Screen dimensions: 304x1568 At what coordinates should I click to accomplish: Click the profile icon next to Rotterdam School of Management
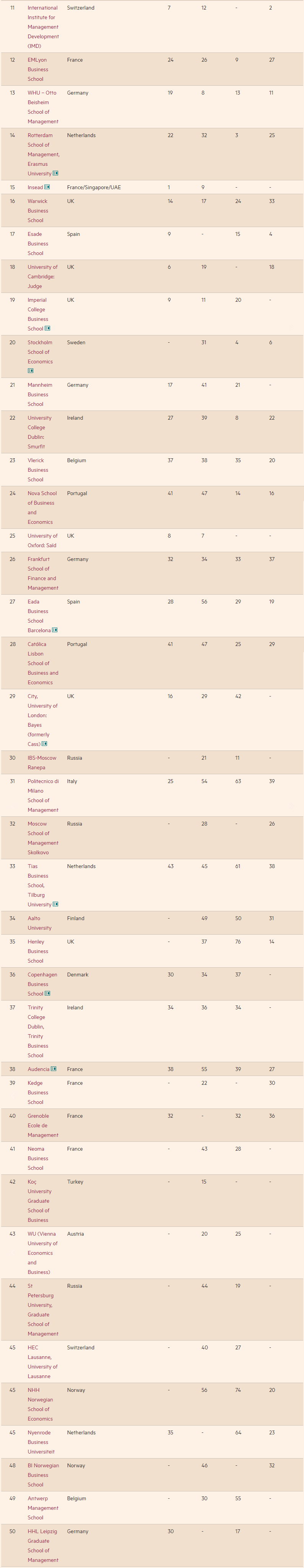pyautogui.click(x=55, y=173)
